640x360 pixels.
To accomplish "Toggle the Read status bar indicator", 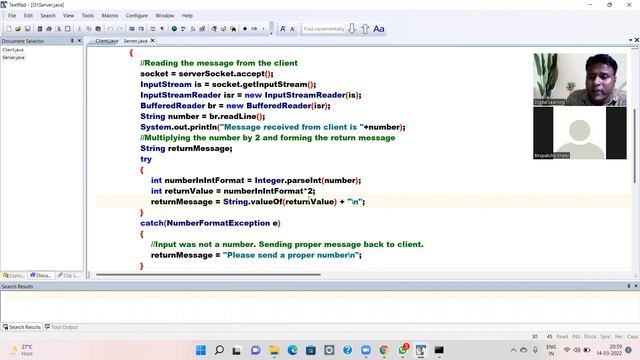I will click(562, 337).
